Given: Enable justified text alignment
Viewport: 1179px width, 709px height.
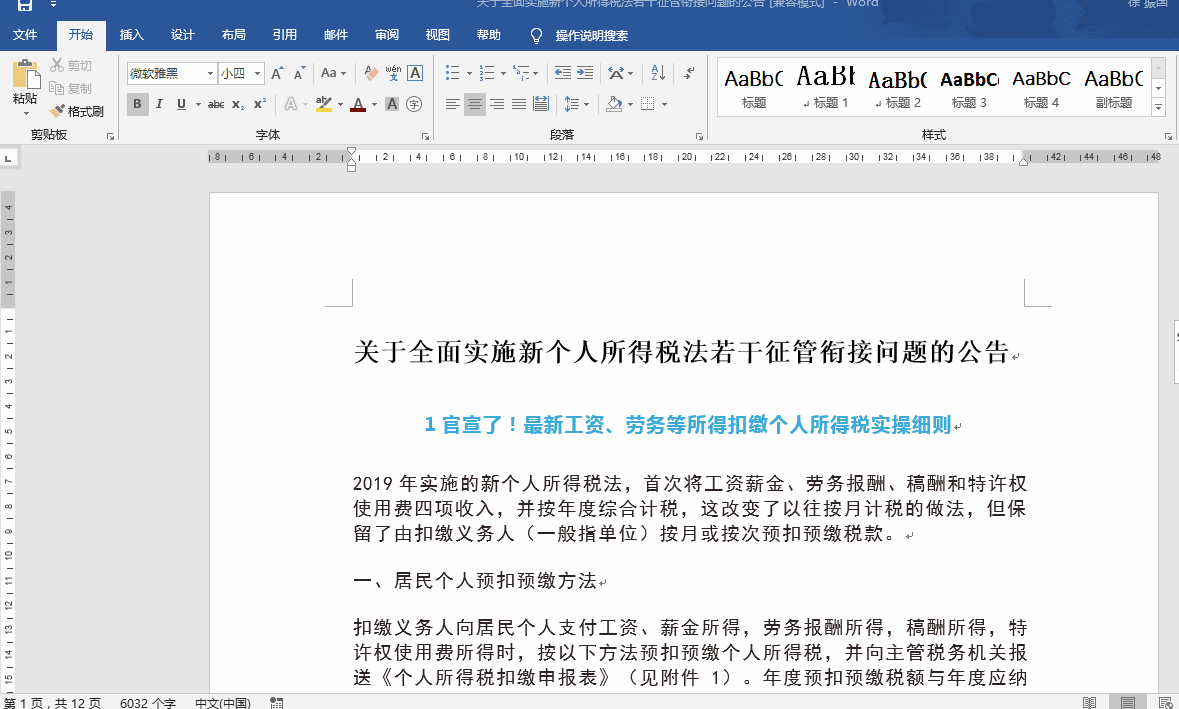Looking at the screenshot, I should pos(519,103).
